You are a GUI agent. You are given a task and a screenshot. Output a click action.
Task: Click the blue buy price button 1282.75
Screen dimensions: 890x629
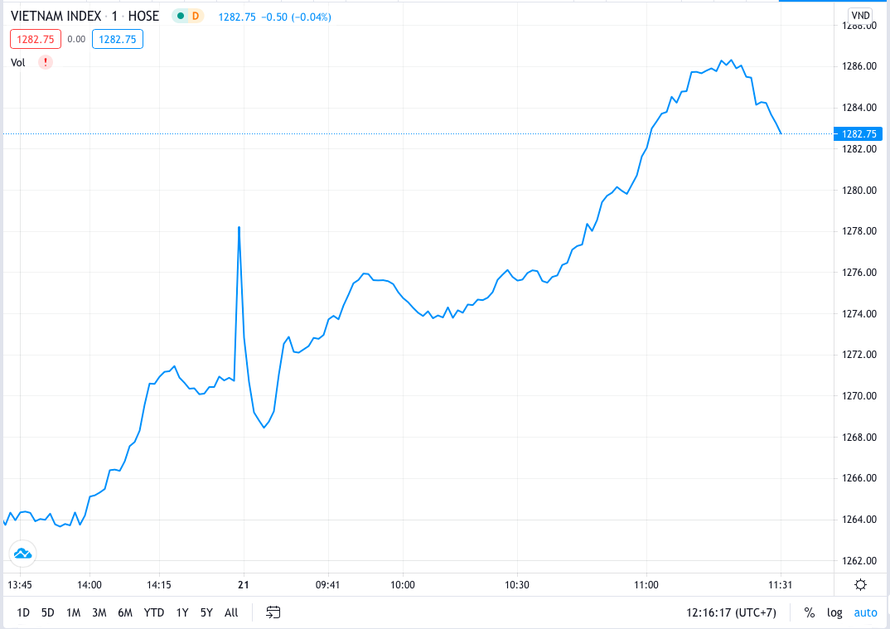click(x=117, y=39)
